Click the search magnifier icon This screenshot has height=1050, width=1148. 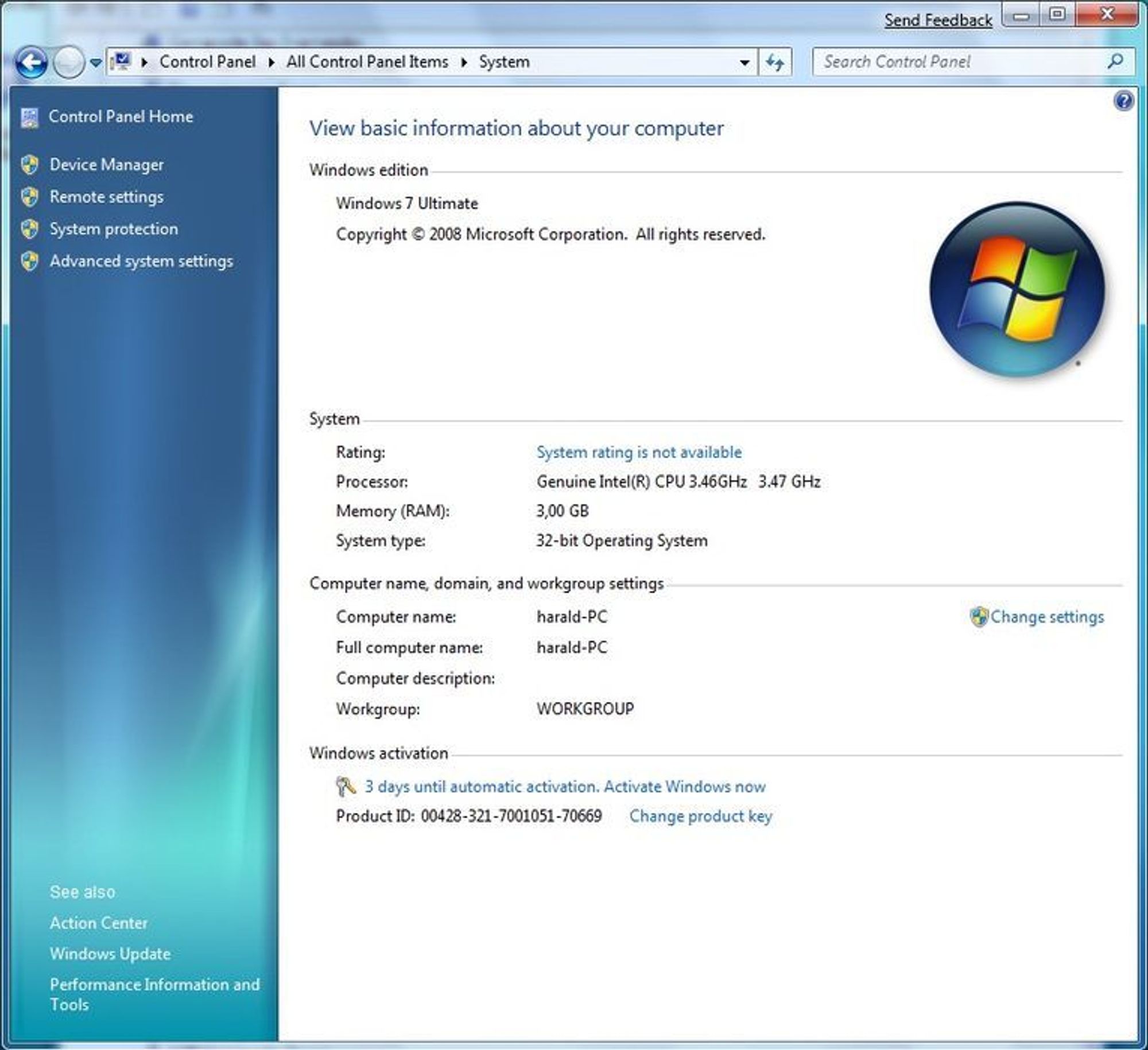tap(1115, 61)
